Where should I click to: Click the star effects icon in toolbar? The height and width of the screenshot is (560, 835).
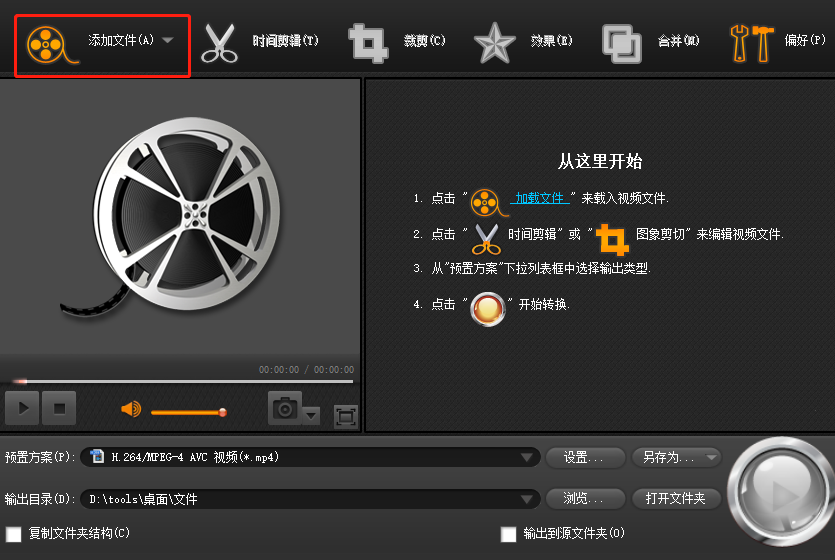[x=495, y=43]
